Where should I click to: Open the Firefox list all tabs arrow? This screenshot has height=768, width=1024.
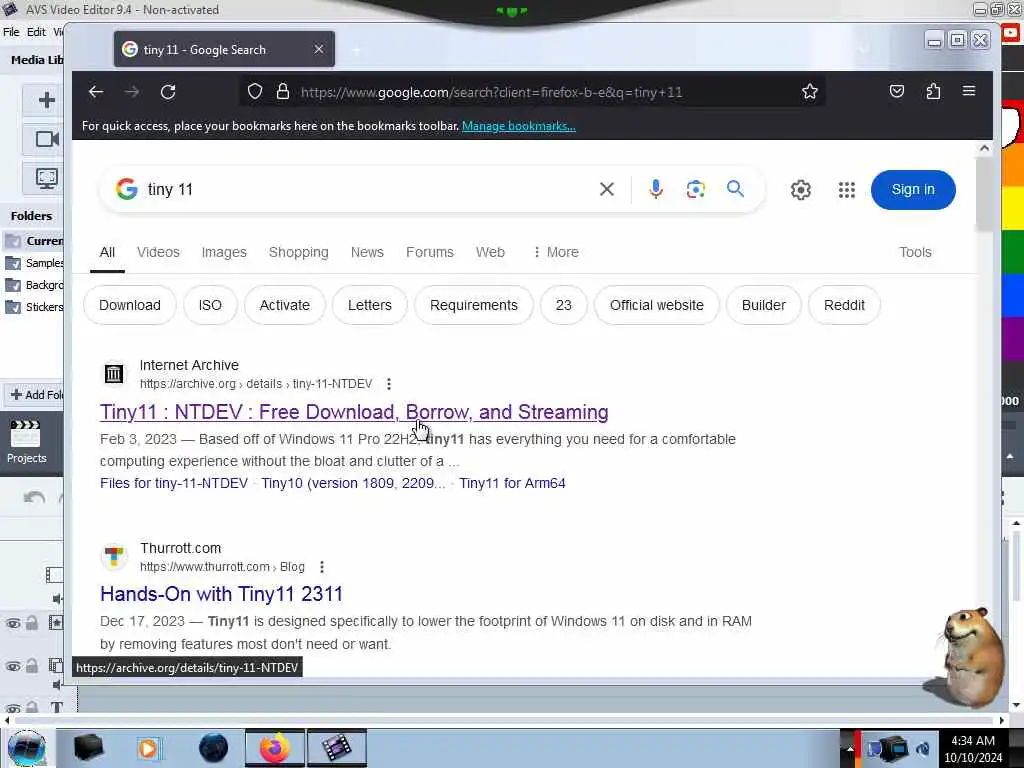863,50
